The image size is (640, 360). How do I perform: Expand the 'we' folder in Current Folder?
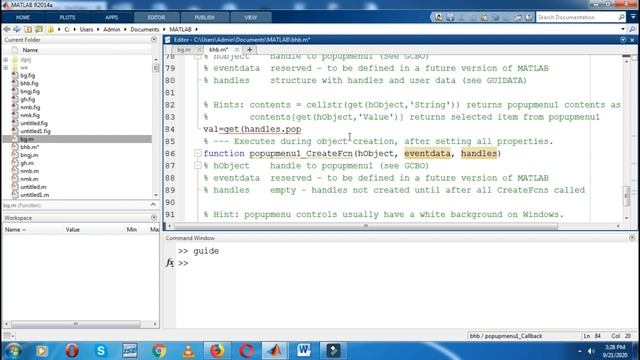[x=6, y=67]
